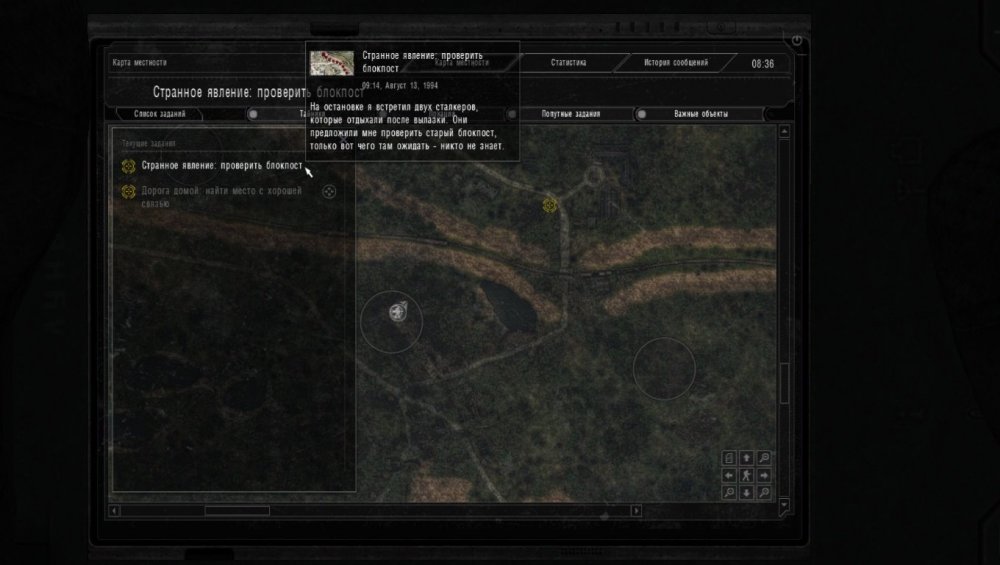
Task: Click the 'Карта местности' title label
Action: tap(140, 62)
